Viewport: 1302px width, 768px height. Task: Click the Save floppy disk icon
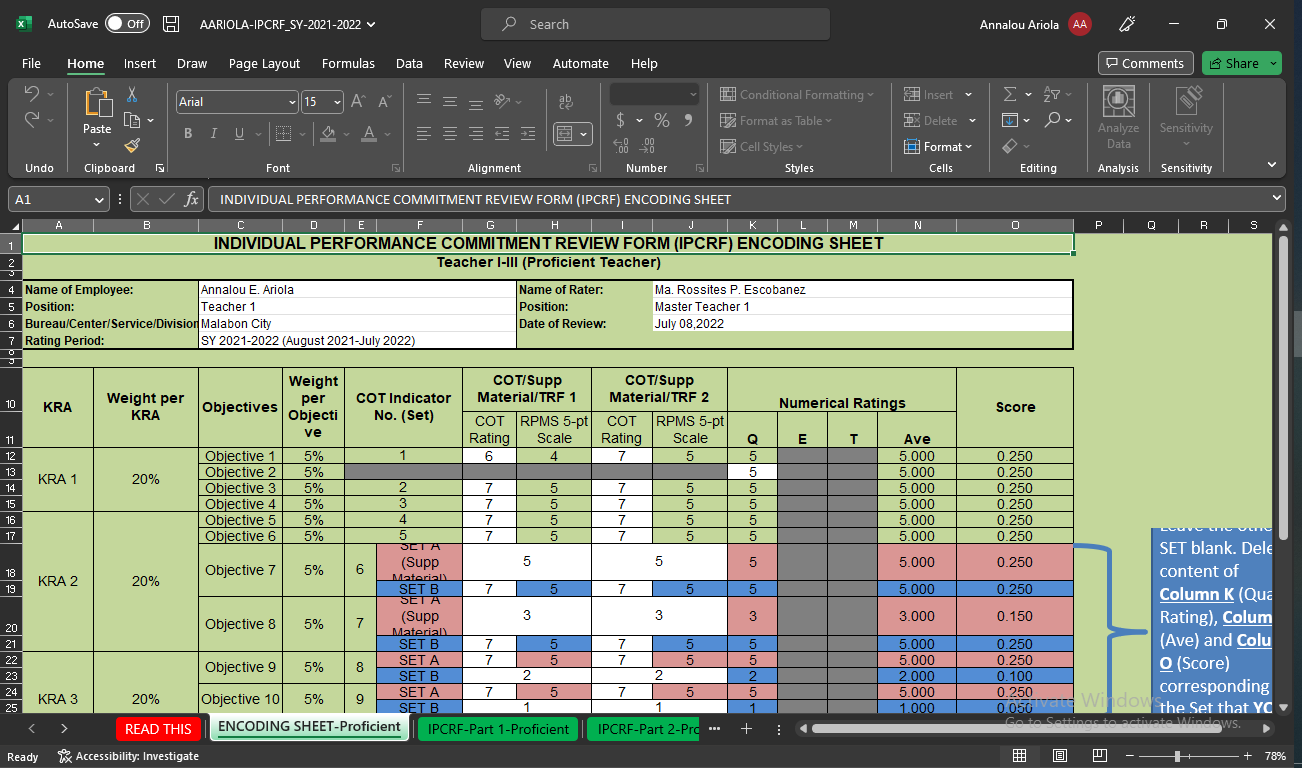(171, 24)
